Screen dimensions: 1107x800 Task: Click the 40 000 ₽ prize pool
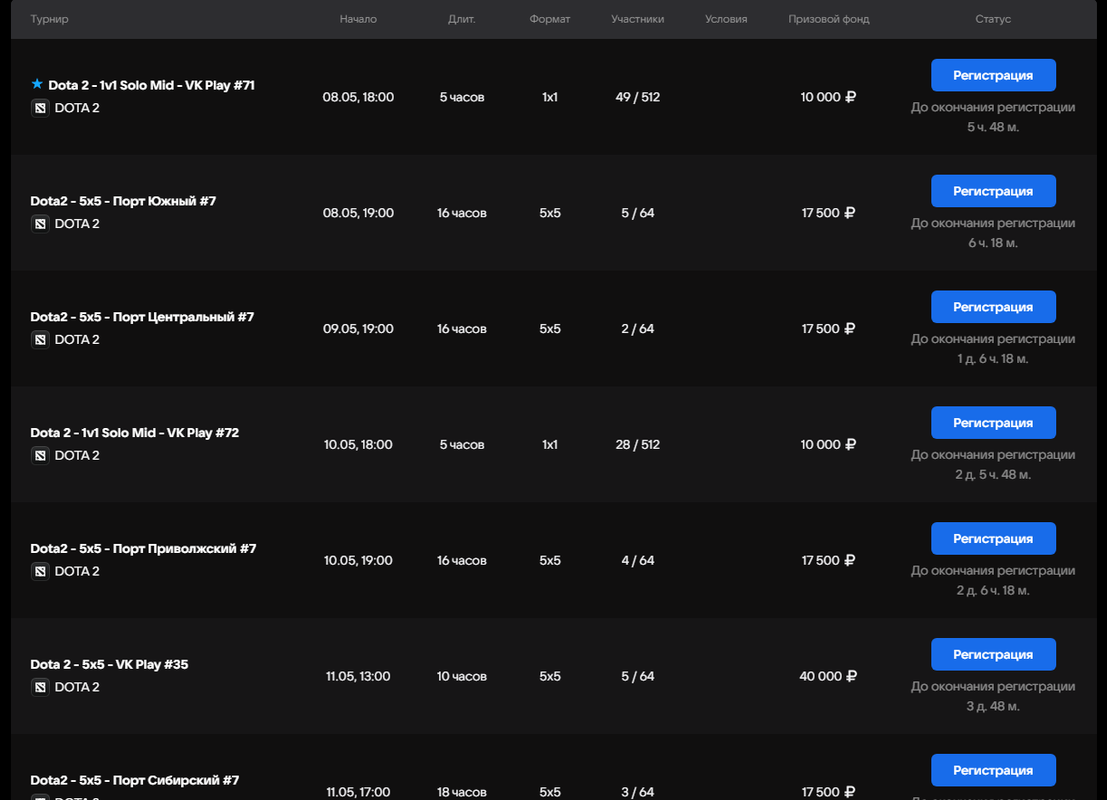click(x=828, y=676)
